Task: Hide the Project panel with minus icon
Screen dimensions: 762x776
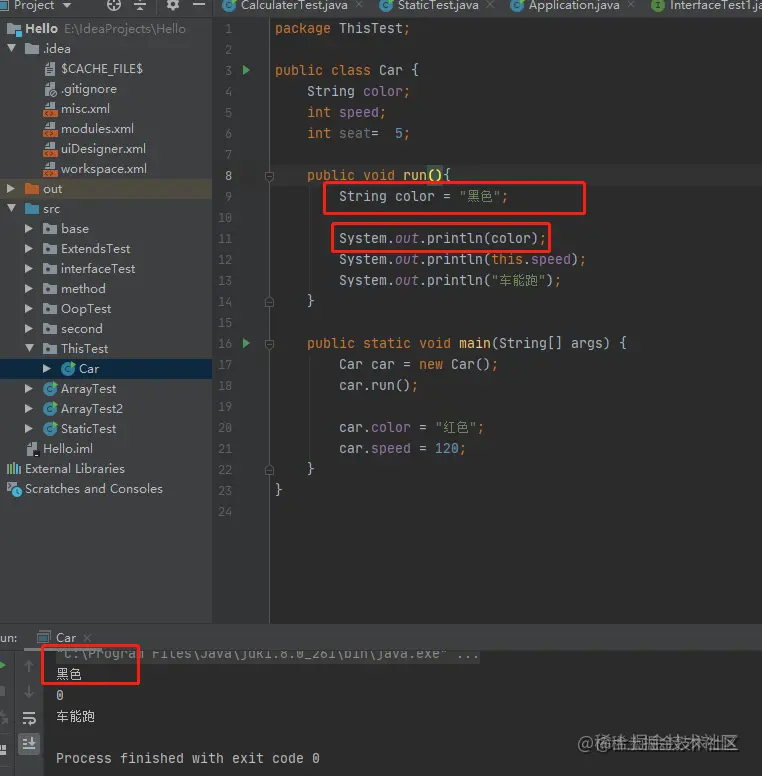Action: 199,5
